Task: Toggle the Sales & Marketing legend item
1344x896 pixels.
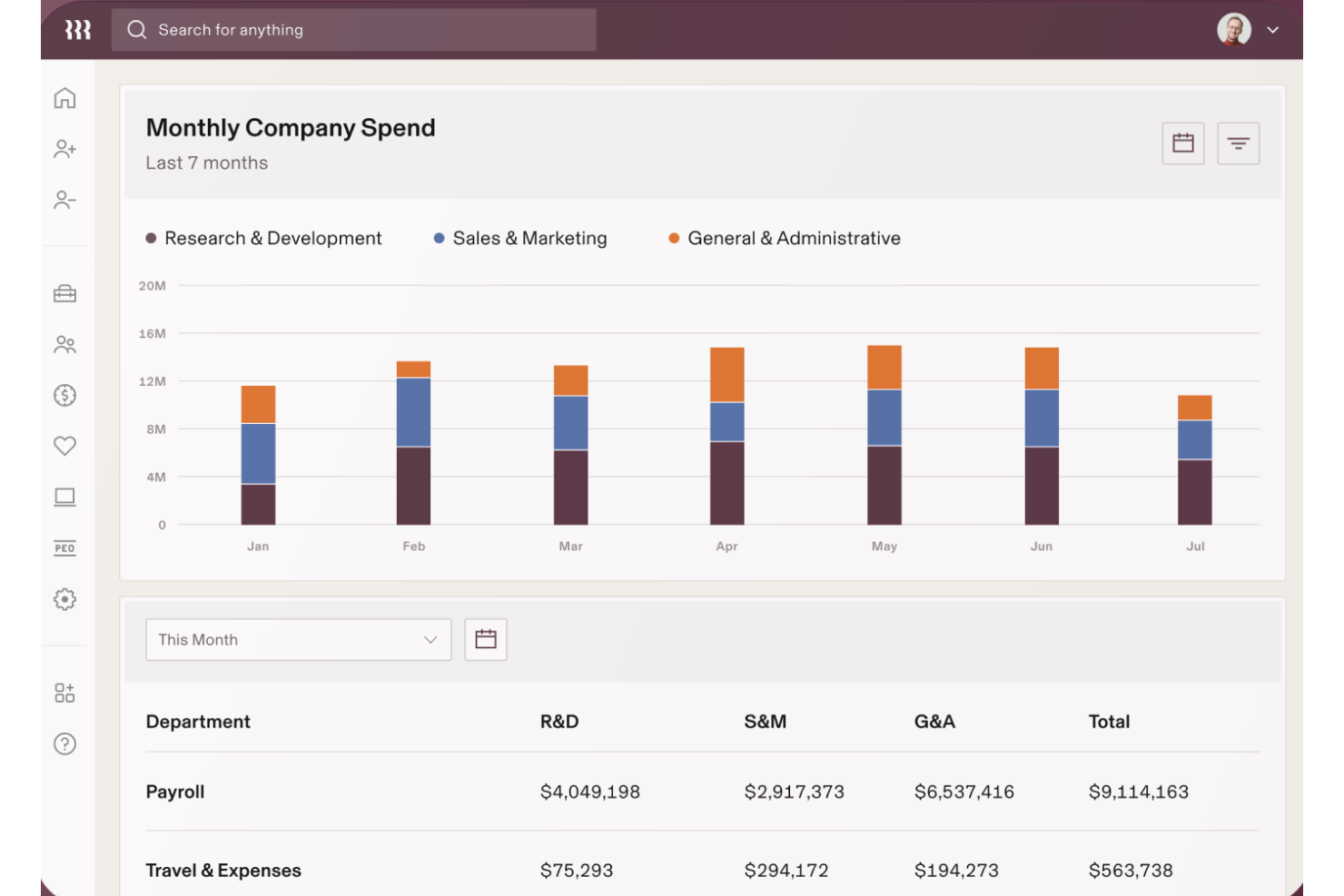Action: 520,238
